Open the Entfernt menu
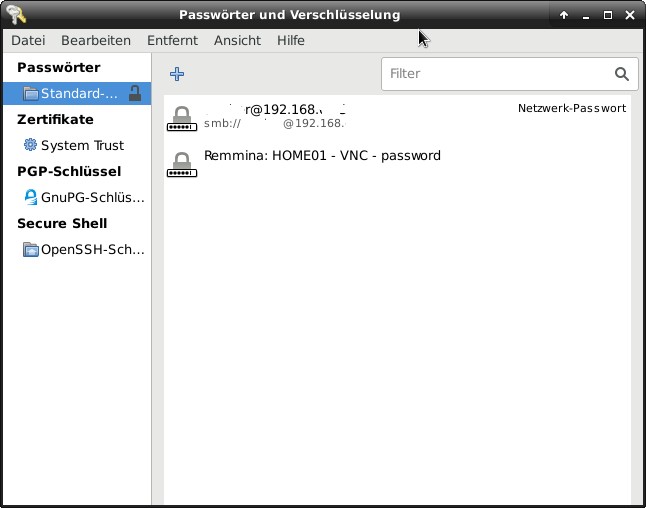646x508 pixels. tap(172, 41)
